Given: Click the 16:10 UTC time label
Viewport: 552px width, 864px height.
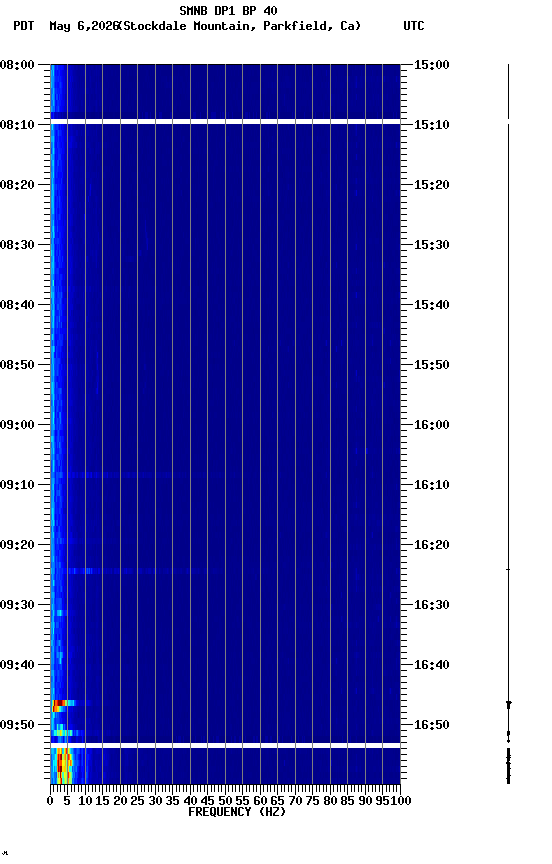Looking at the screenshot, I should click(432, 485).
